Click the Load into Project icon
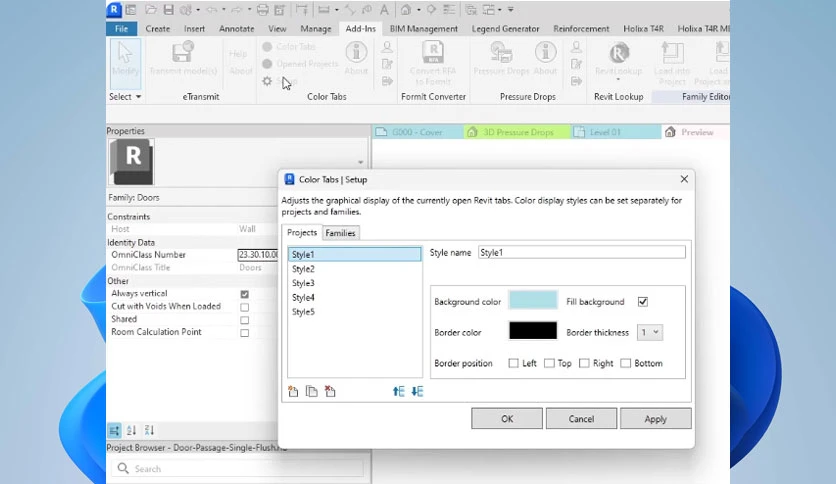Viewport: 836px width, 484px height. [672, 53]
